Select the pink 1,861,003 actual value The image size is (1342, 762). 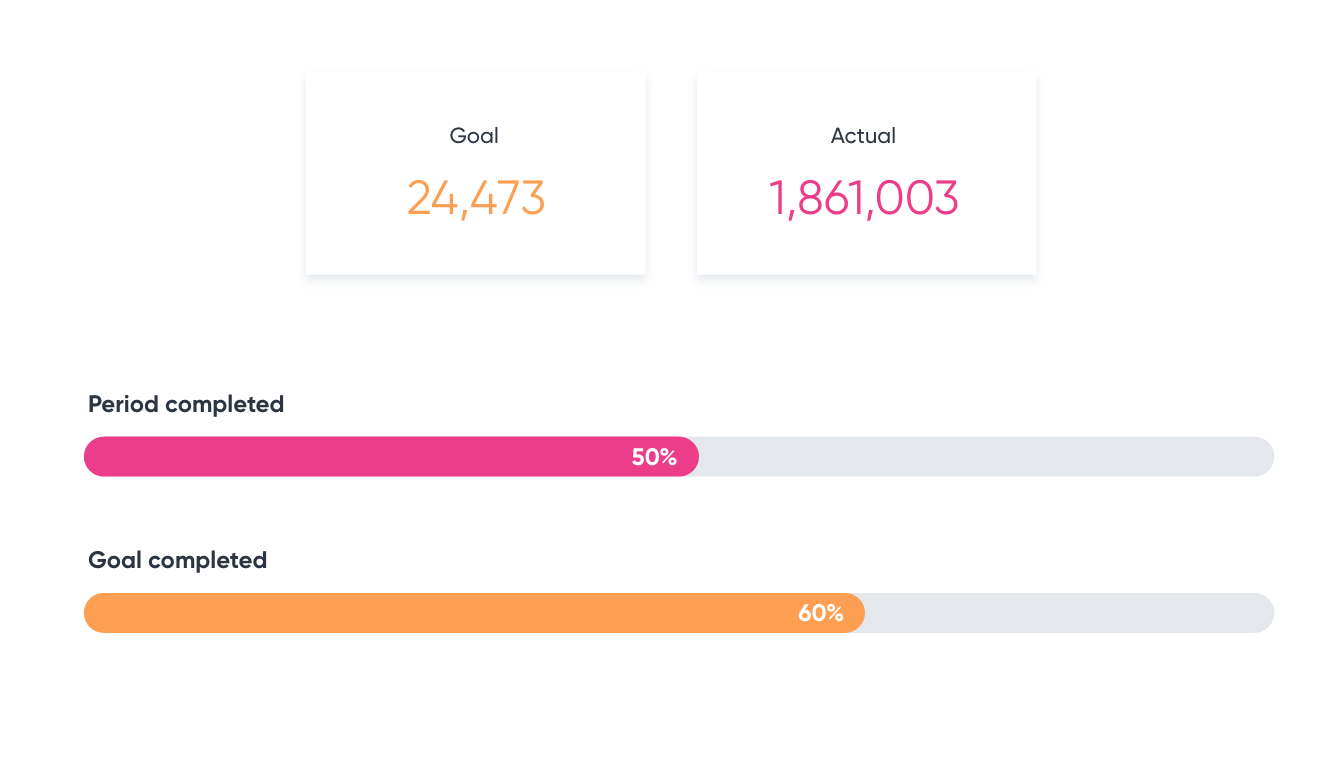coord(863,198)
